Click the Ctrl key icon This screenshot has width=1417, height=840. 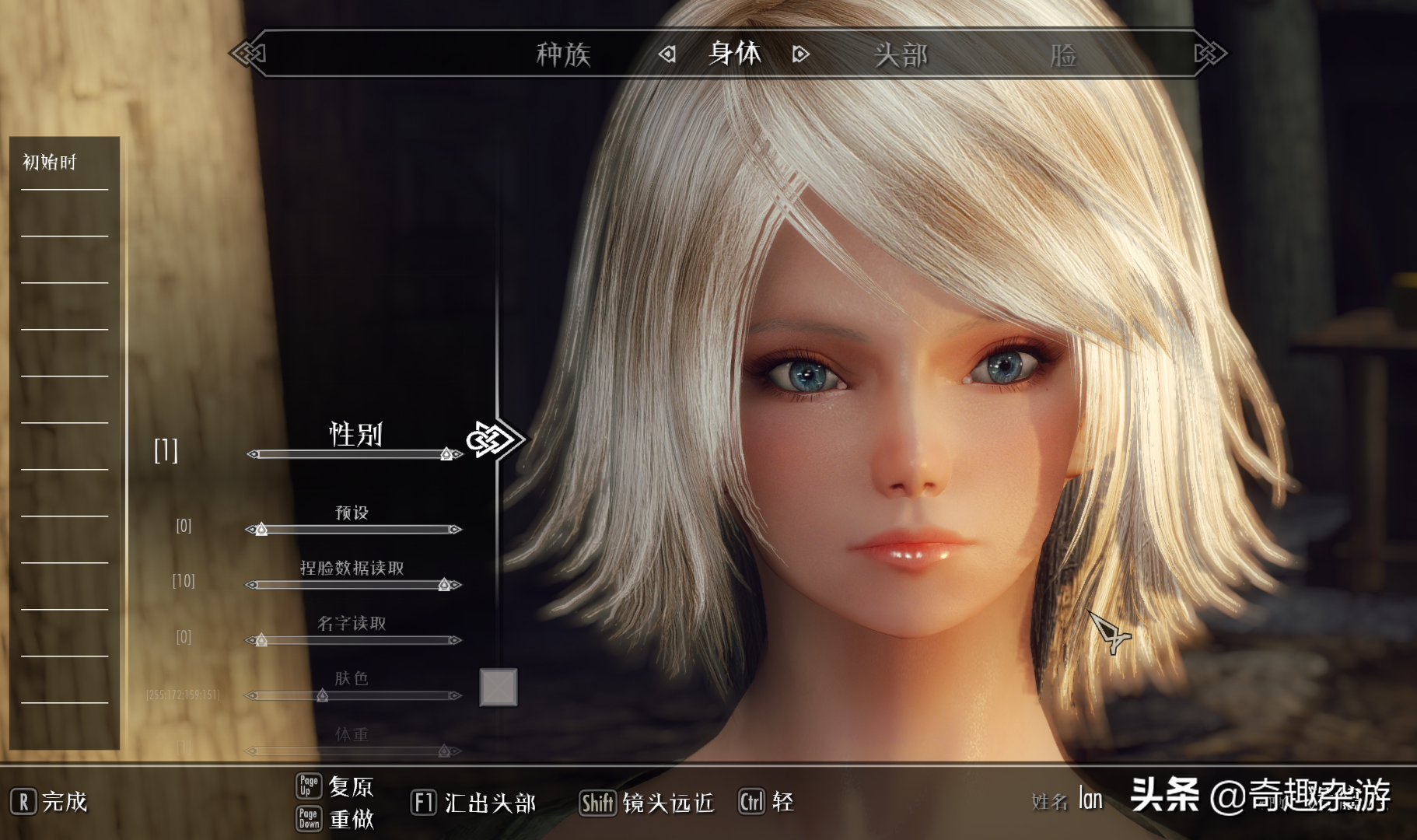(751, 802)
